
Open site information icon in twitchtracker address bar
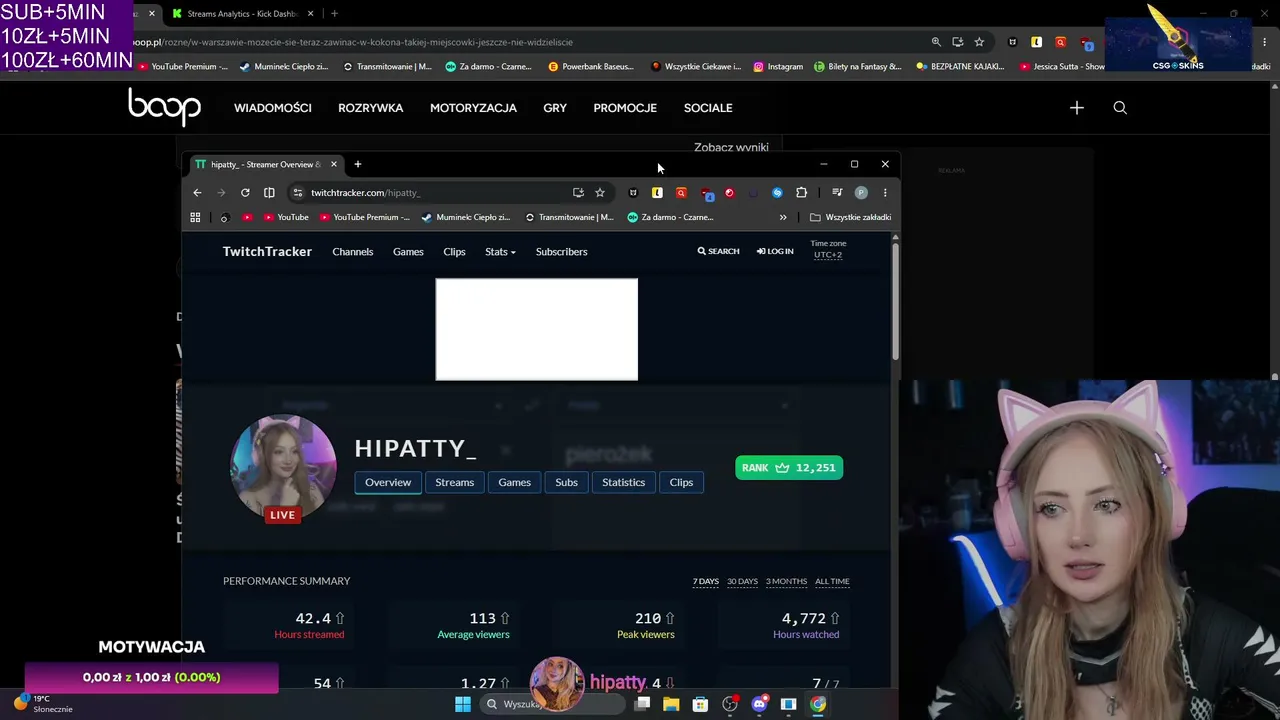[x=297, y=193]
